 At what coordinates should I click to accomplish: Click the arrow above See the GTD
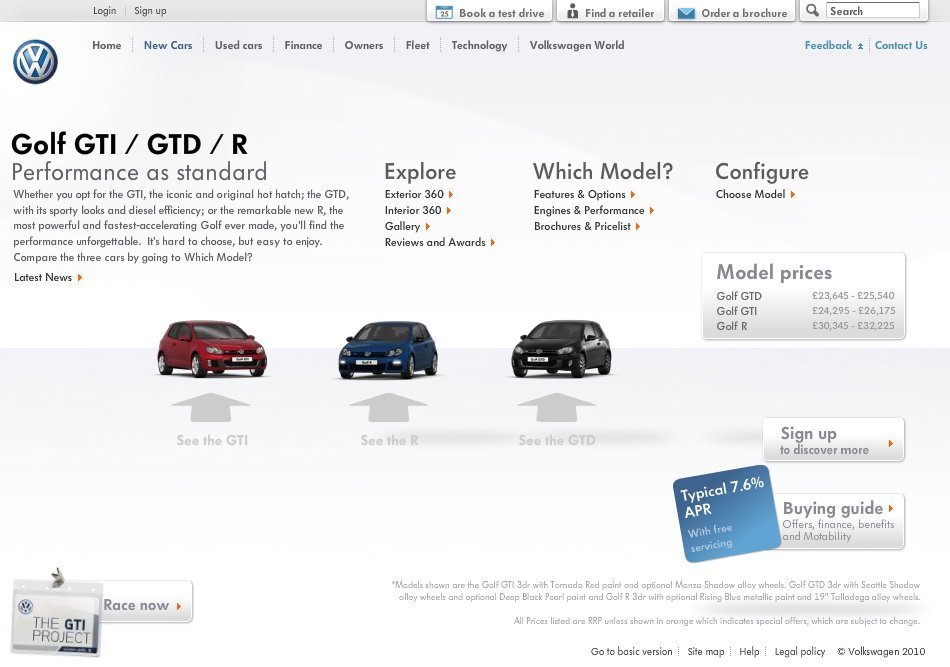coord(556,407)
